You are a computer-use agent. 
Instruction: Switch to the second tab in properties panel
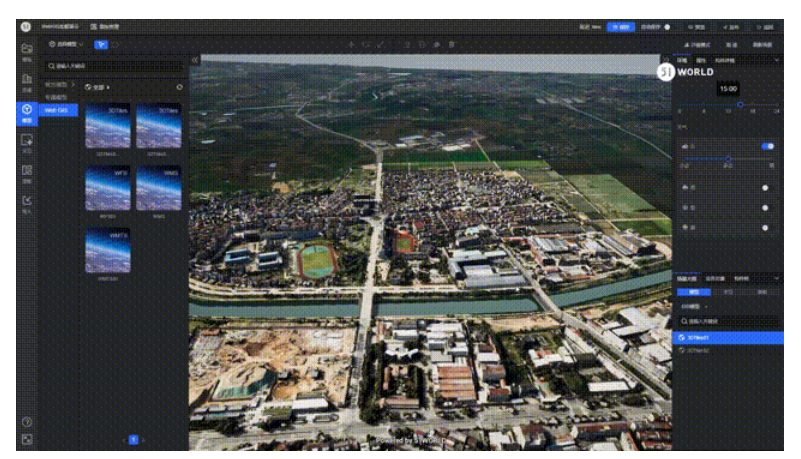pos(700,61)
